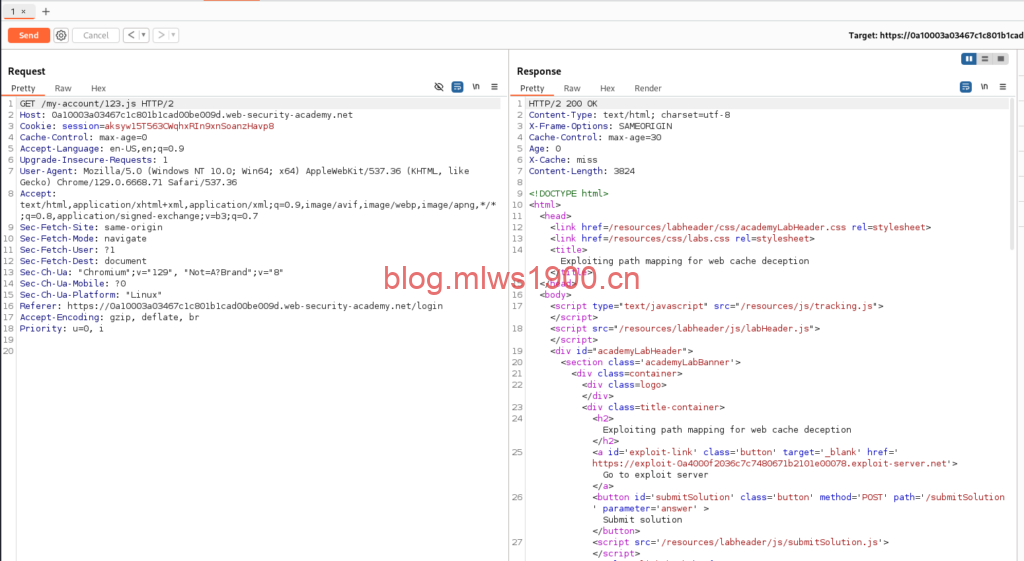Click Accept-Encoding header in Request

(x=109, y=317)
